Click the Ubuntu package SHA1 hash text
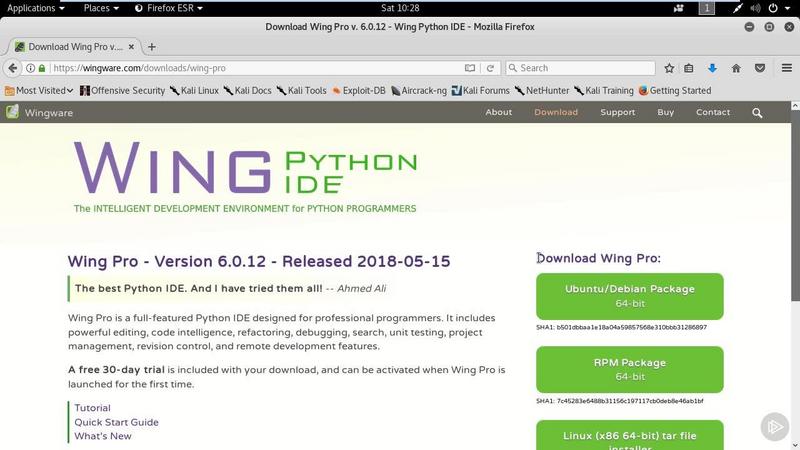 621,328
